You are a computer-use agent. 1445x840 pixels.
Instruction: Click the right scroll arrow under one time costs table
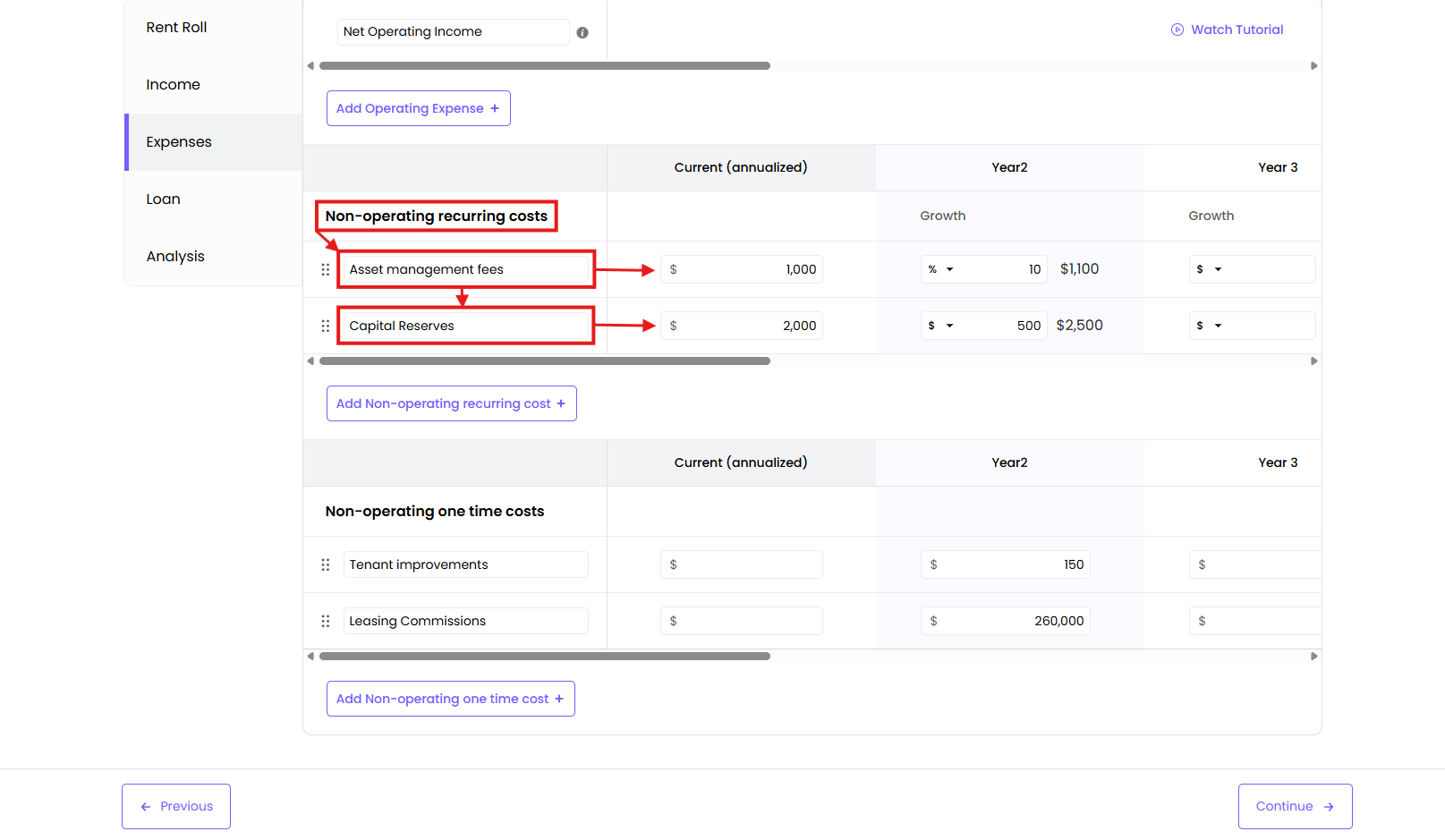1313,656
